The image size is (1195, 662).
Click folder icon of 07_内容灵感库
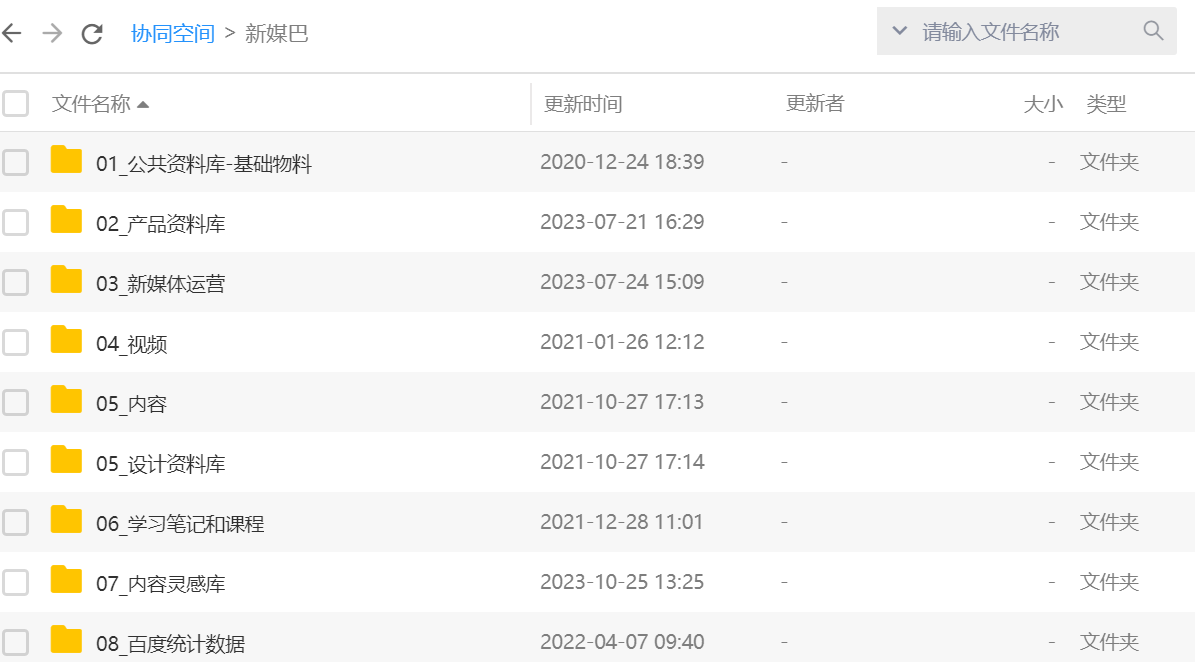[x=66, y=581]
